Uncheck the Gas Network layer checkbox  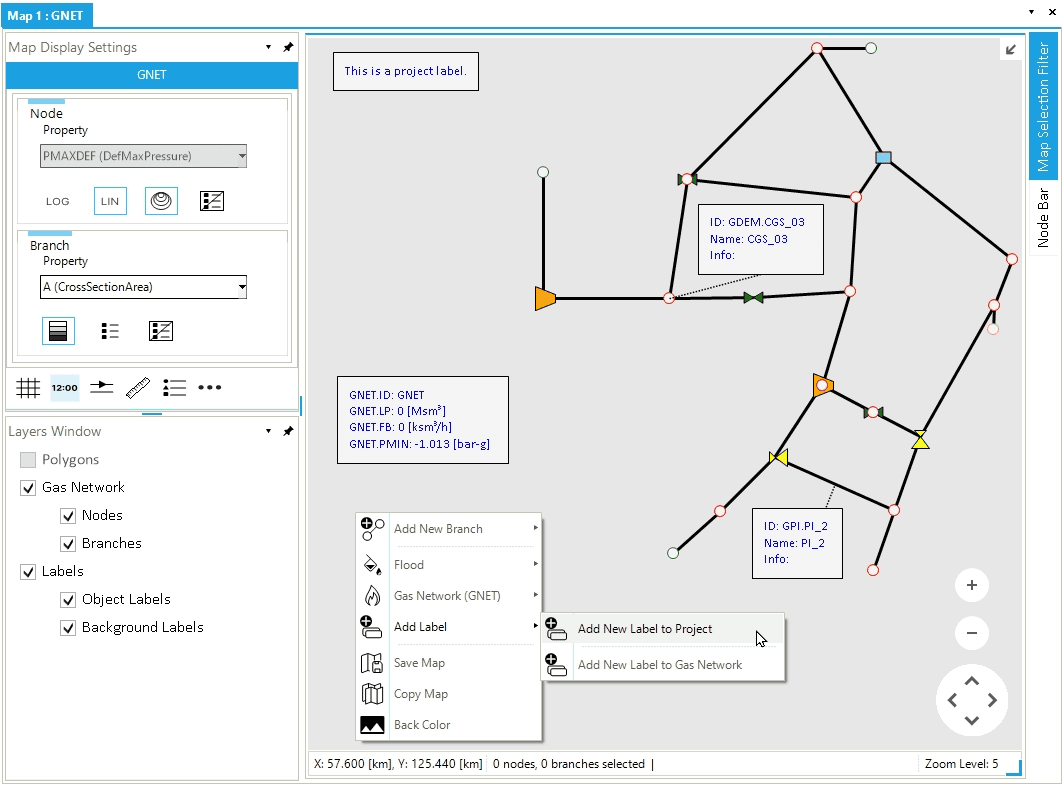(28, 488)
